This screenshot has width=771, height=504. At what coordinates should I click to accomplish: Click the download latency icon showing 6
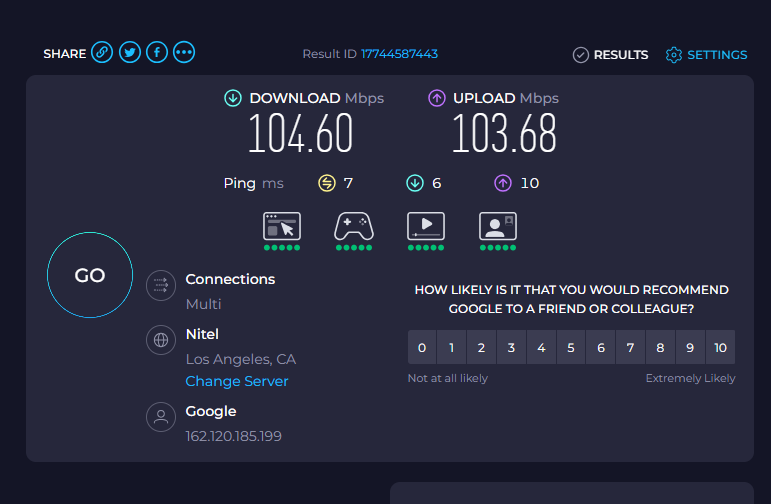tap(415, 183)
